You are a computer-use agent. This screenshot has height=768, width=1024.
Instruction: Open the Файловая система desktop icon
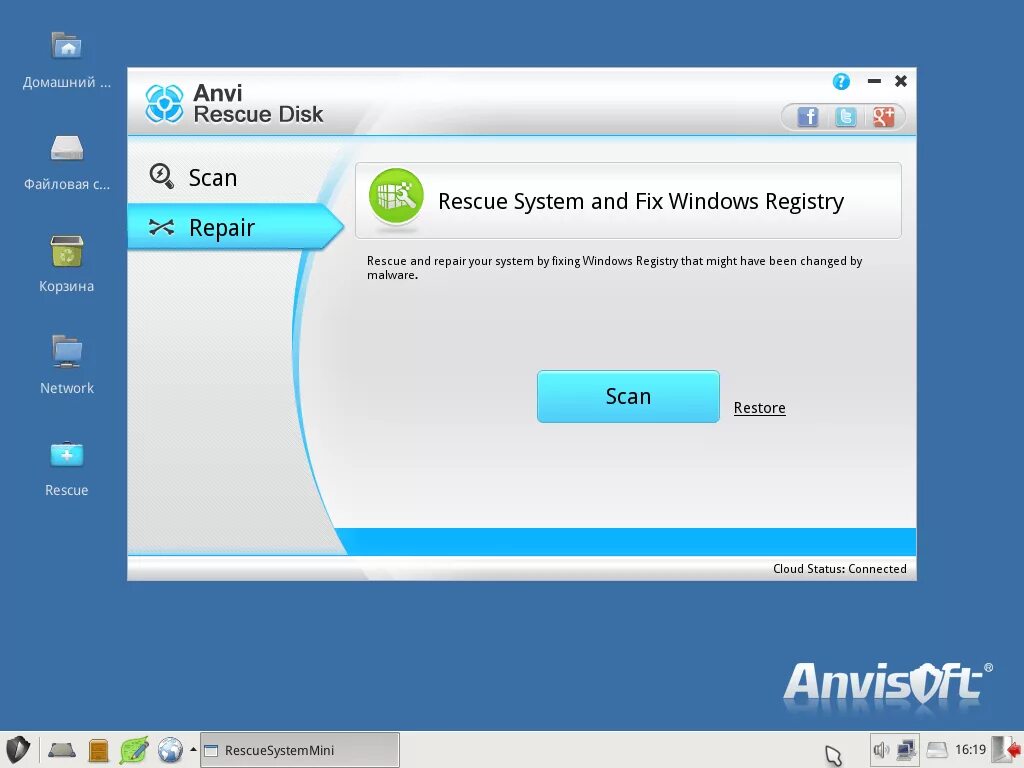click(67, 162)
